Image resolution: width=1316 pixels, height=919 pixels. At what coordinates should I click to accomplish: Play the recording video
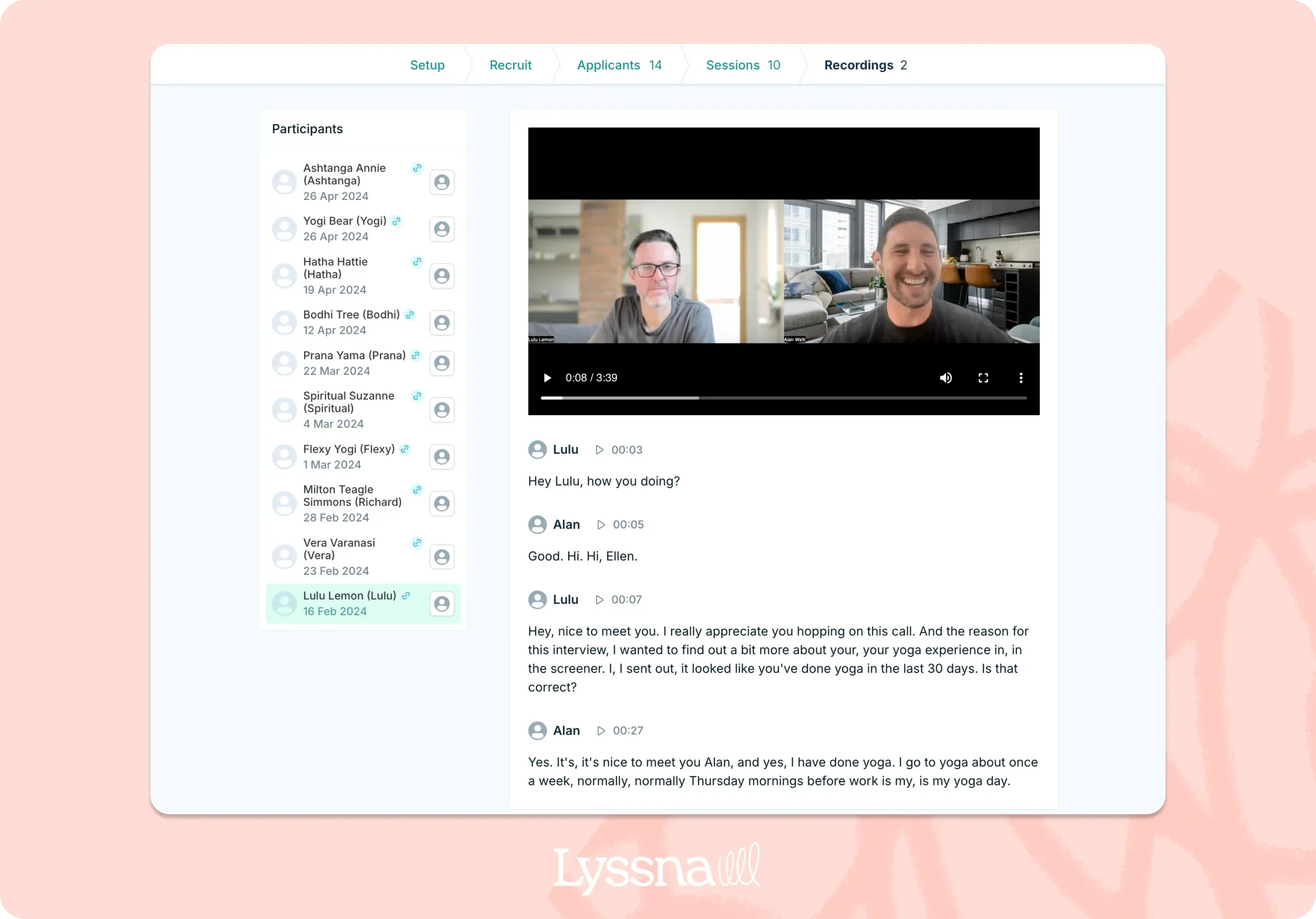click(x=547, y=378)
